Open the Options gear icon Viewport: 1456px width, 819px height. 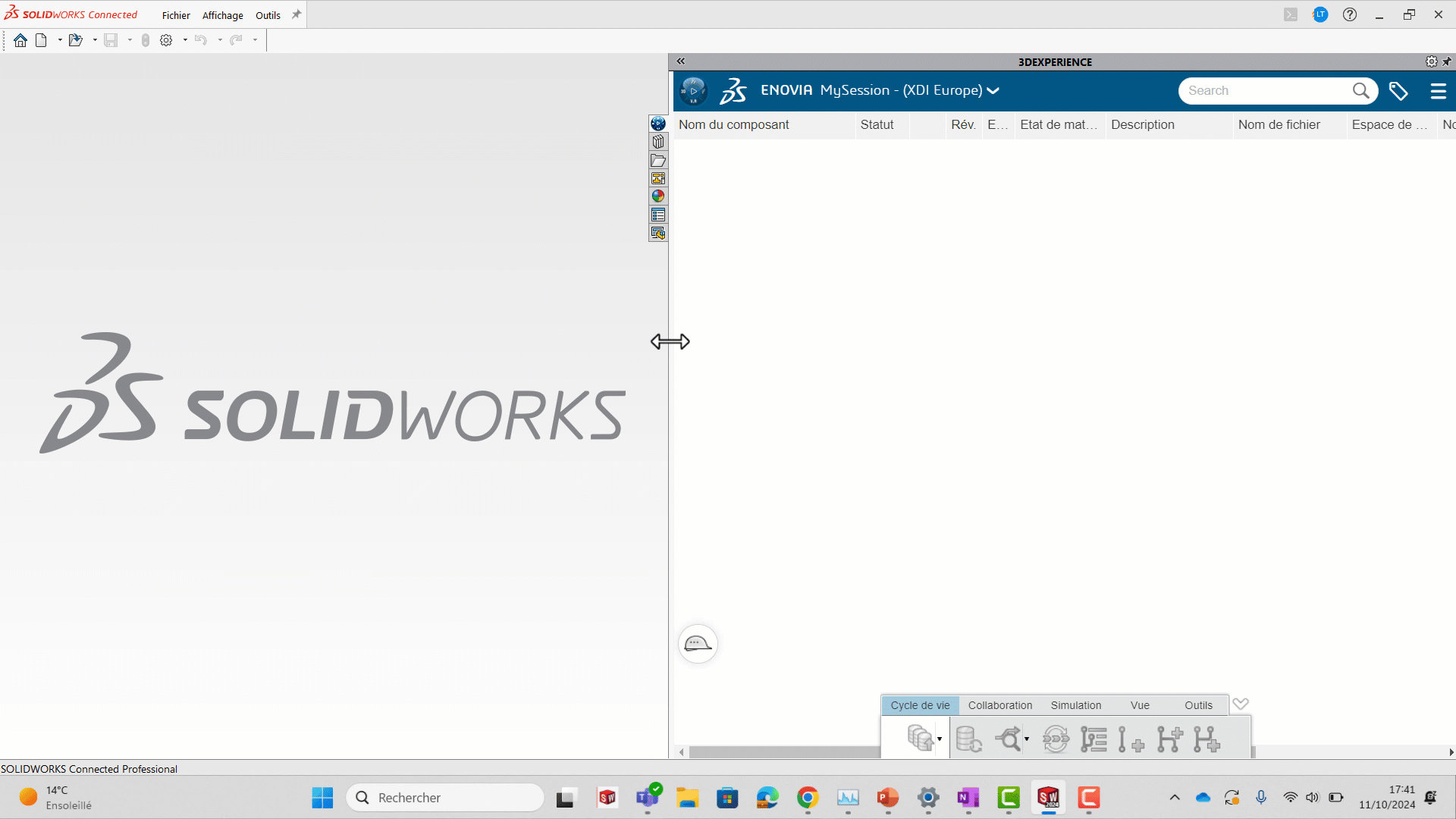click(x=166, y=40)
